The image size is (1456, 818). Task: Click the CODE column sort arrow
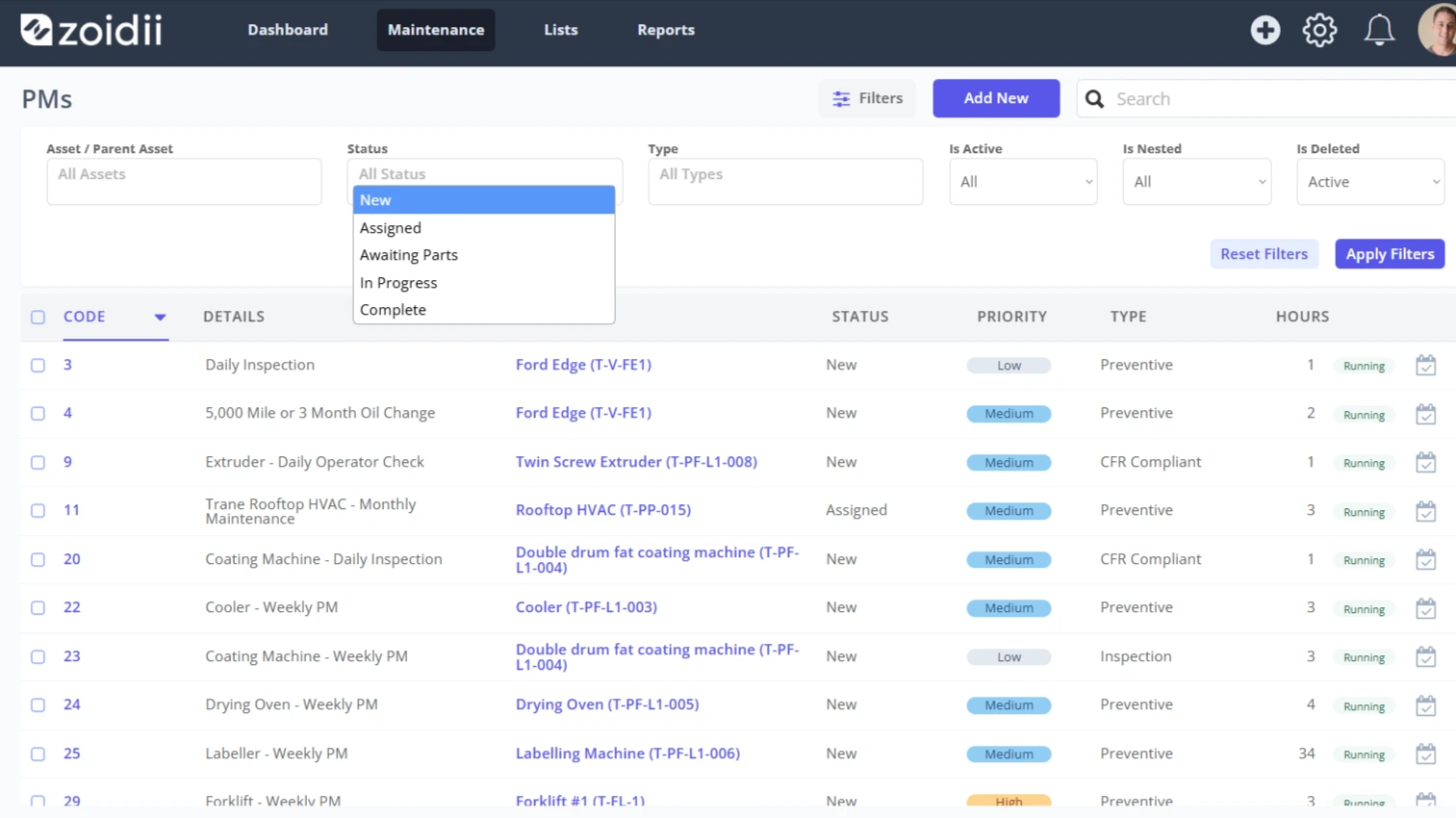click(x=160, y=317)
